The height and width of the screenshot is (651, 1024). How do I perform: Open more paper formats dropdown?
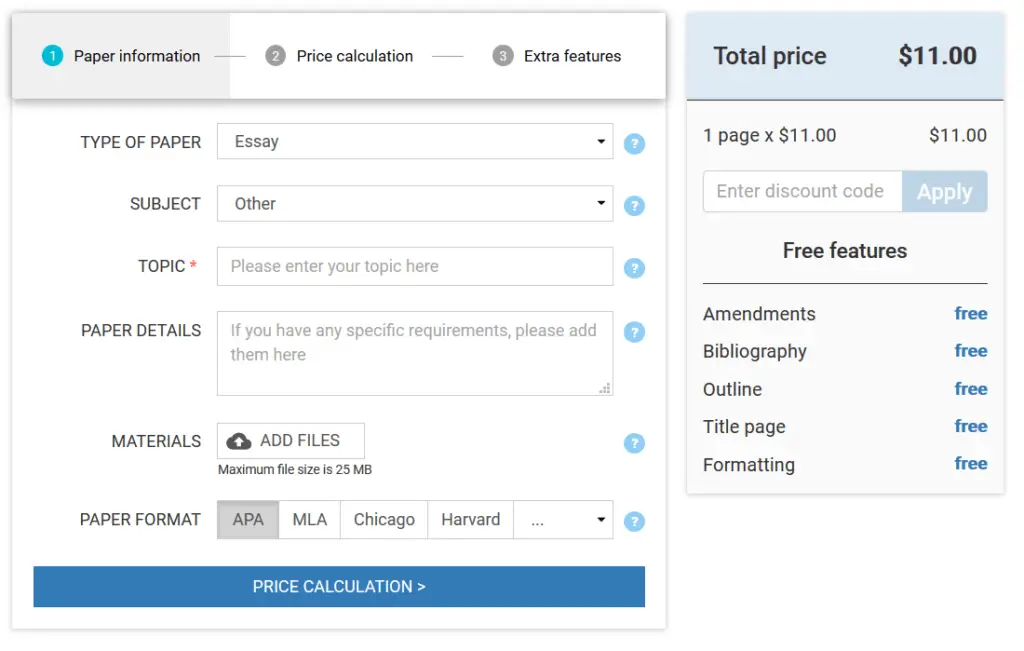pyautogui.click(x=563, y=520)
